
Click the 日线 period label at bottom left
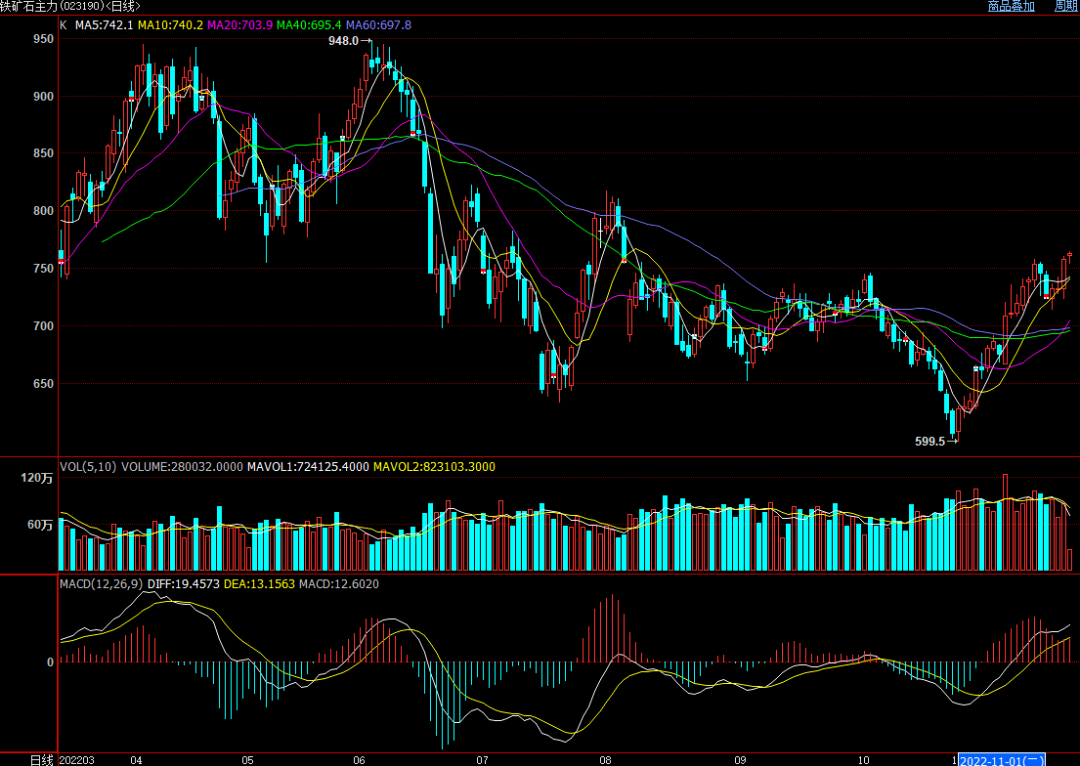[40, 760]
